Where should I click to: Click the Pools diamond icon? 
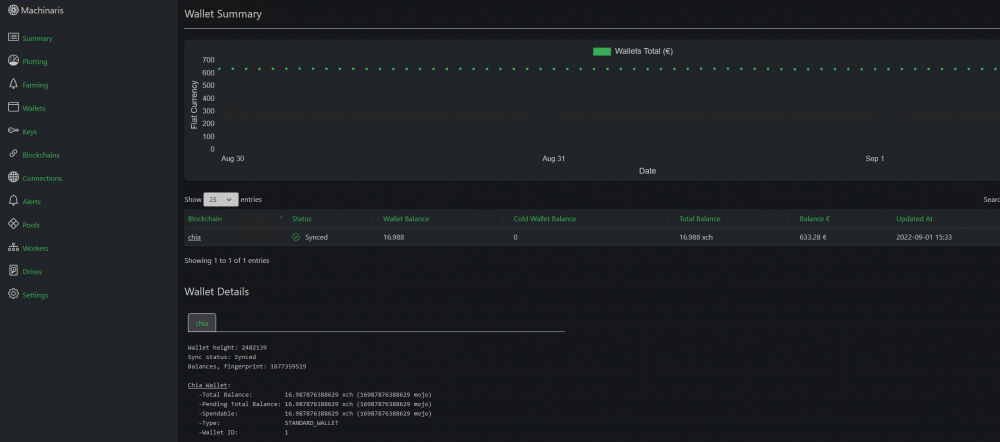click(13, 224)
